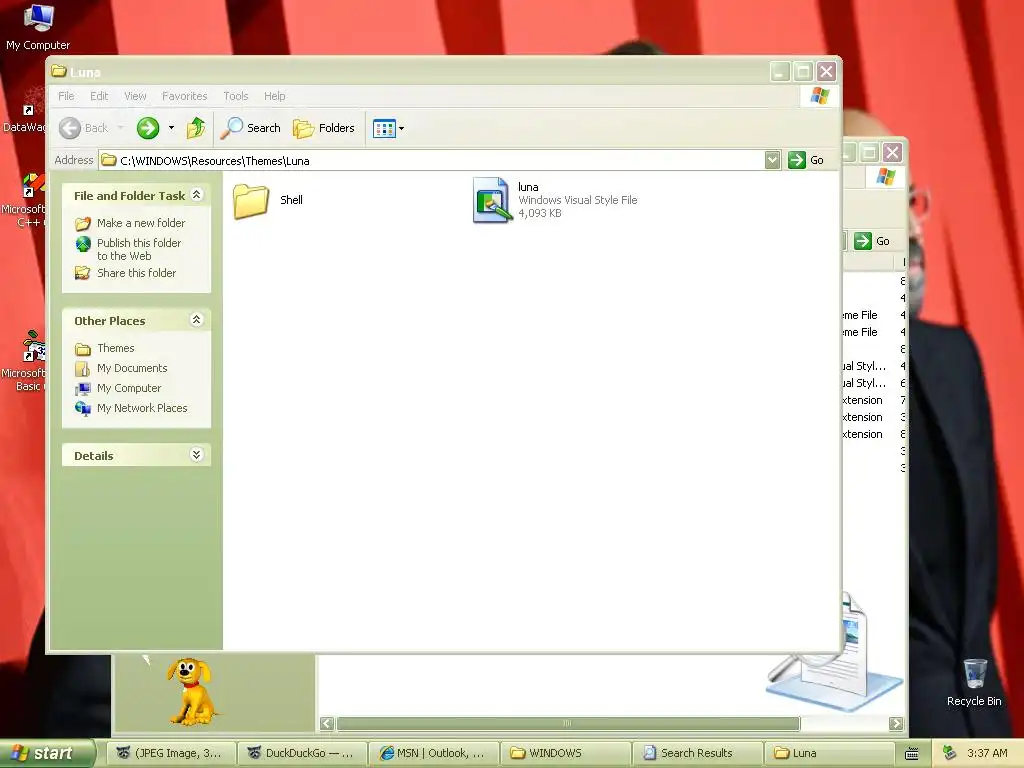This screenshot has width=1024, height=768.
Task: Click the Publish folder globe icon
Action: click(x=83, y=244)
